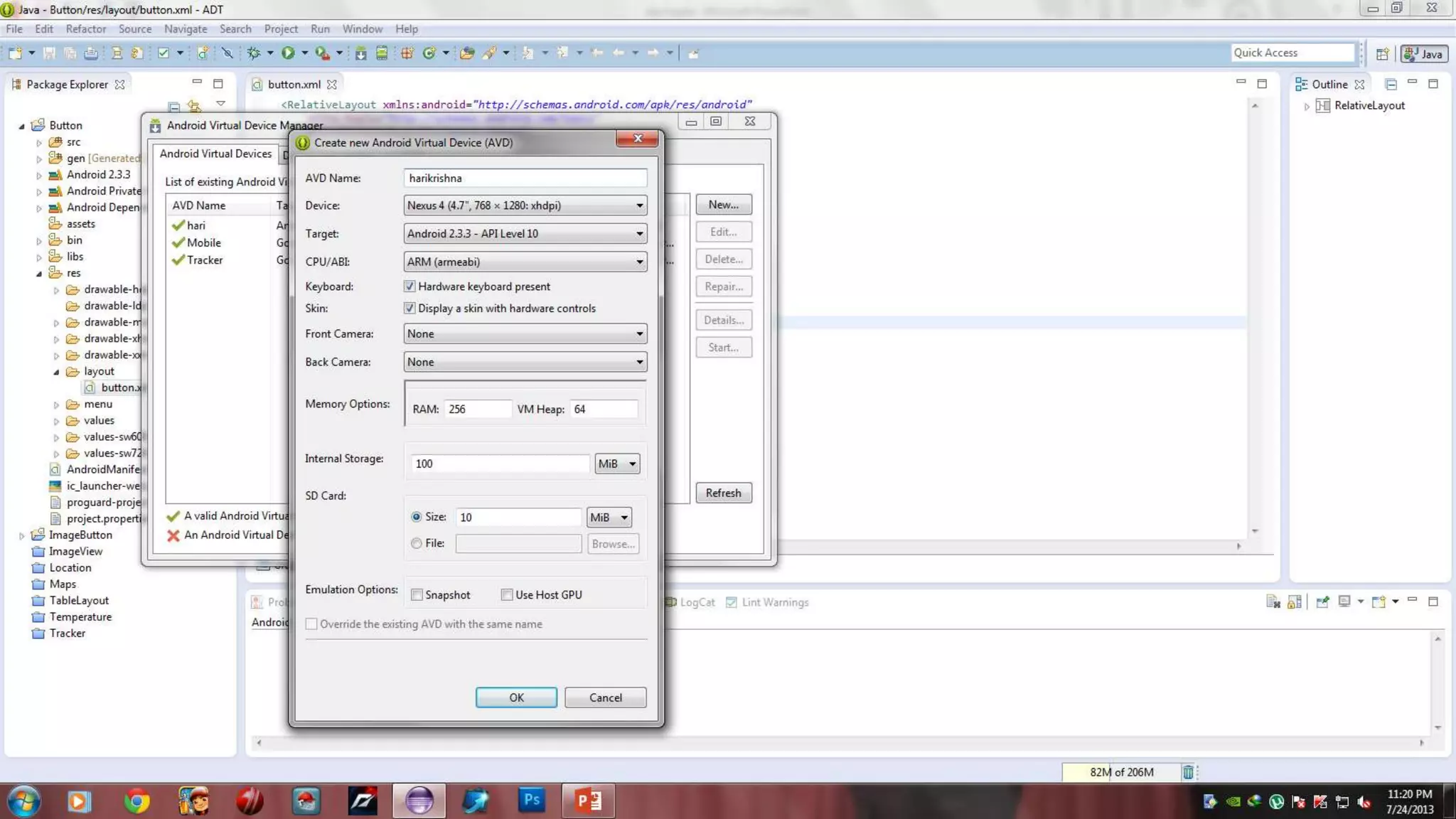Screen dimensions: 1456x819
Task: Open the Target API level dropdown
Action: [x=525, y=233]
